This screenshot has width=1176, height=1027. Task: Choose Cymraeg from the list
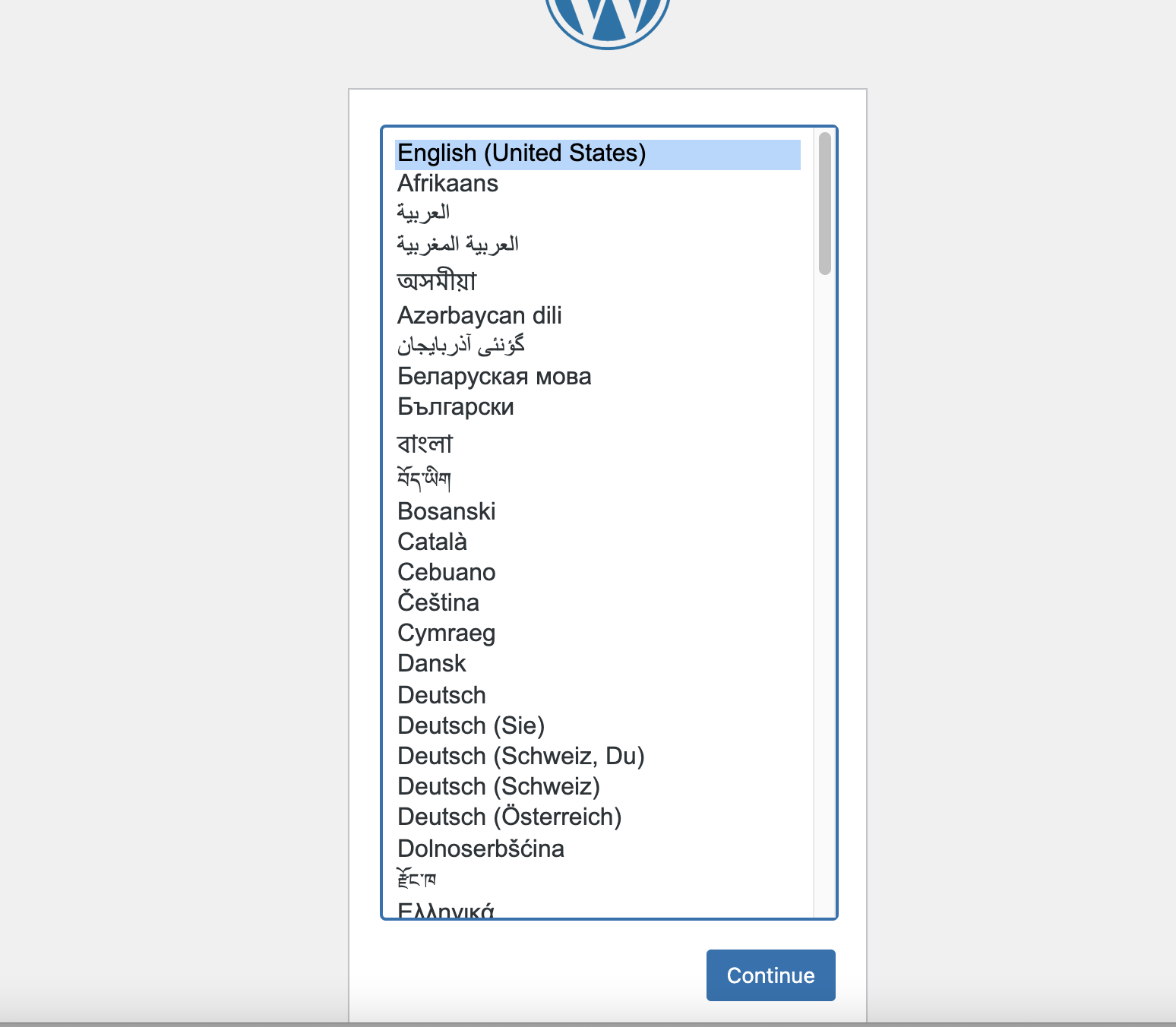coord(446,634)
